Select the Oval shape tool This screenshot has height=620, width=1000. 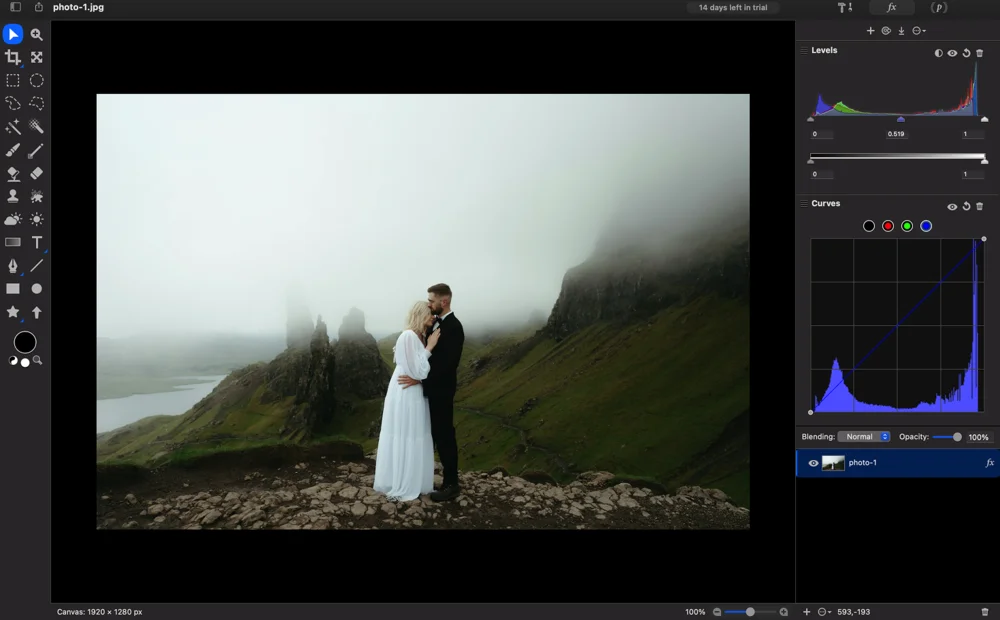click(x=36, y=289)
